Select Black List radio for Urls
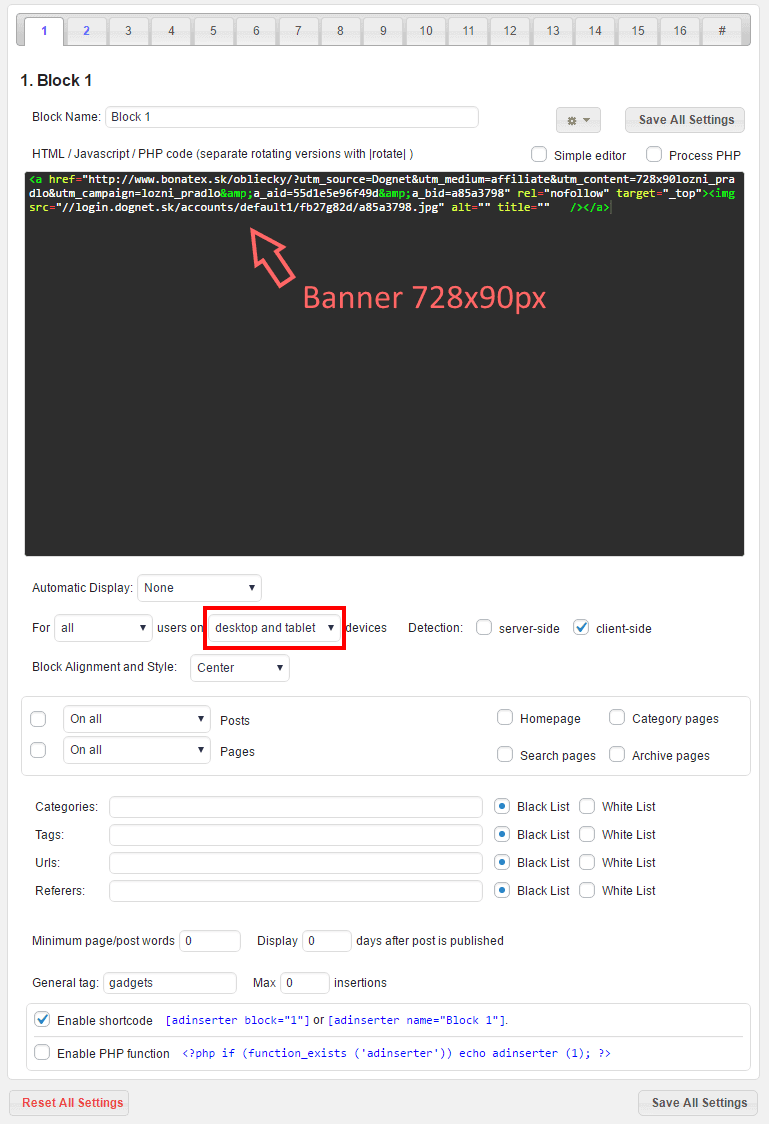This screenshot has width=769, height=1124. click(x=502, y=863)
